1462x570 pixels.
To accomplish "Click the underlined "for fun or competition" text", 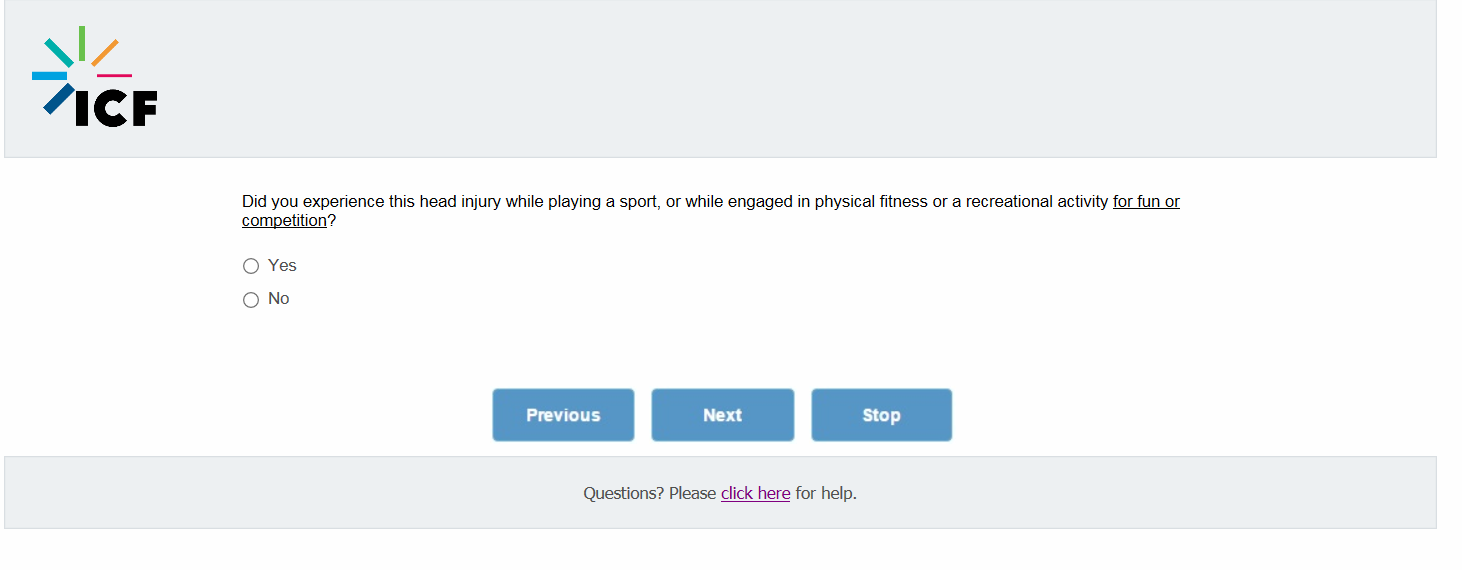I will tap(1146, 202).
